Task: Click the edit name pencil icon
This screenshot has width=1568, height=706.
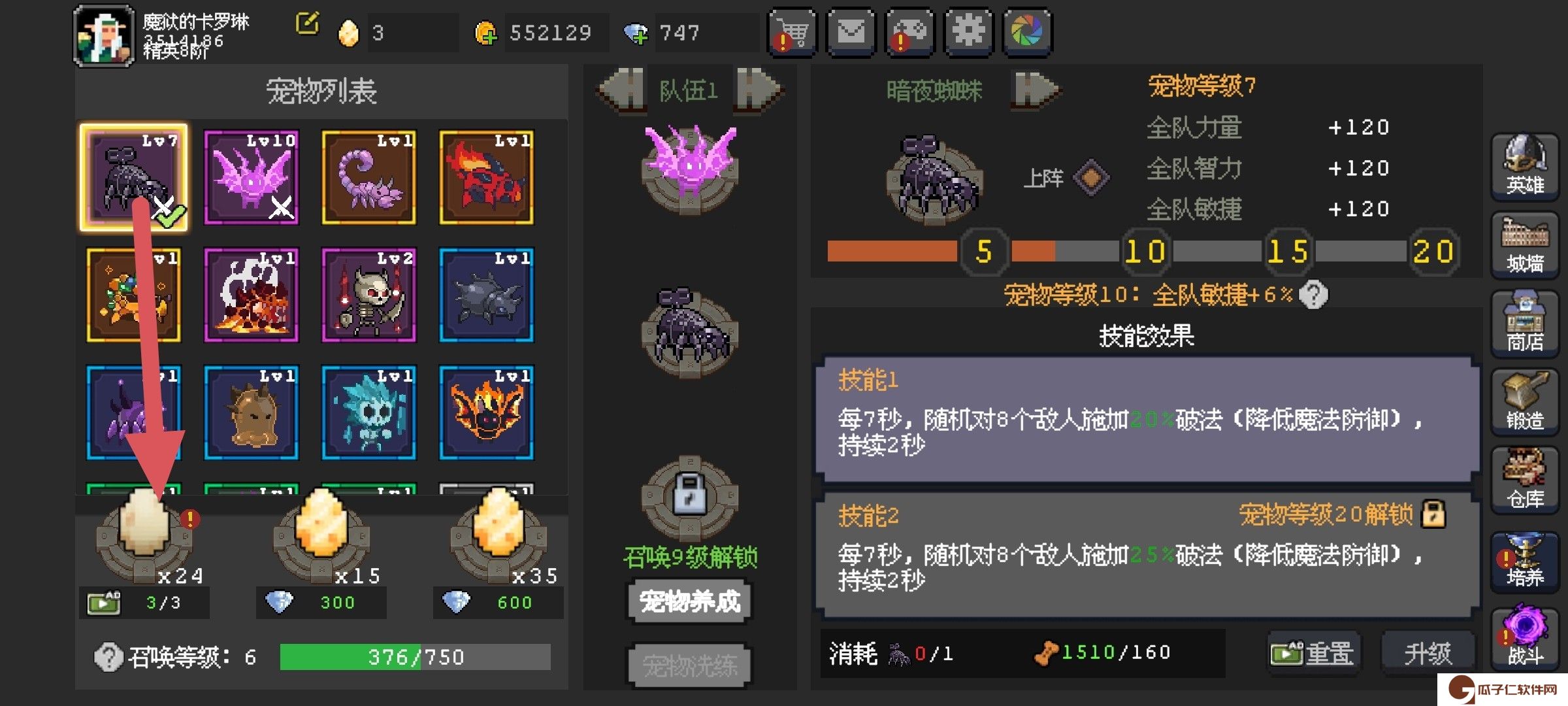Action: [307, 24]
